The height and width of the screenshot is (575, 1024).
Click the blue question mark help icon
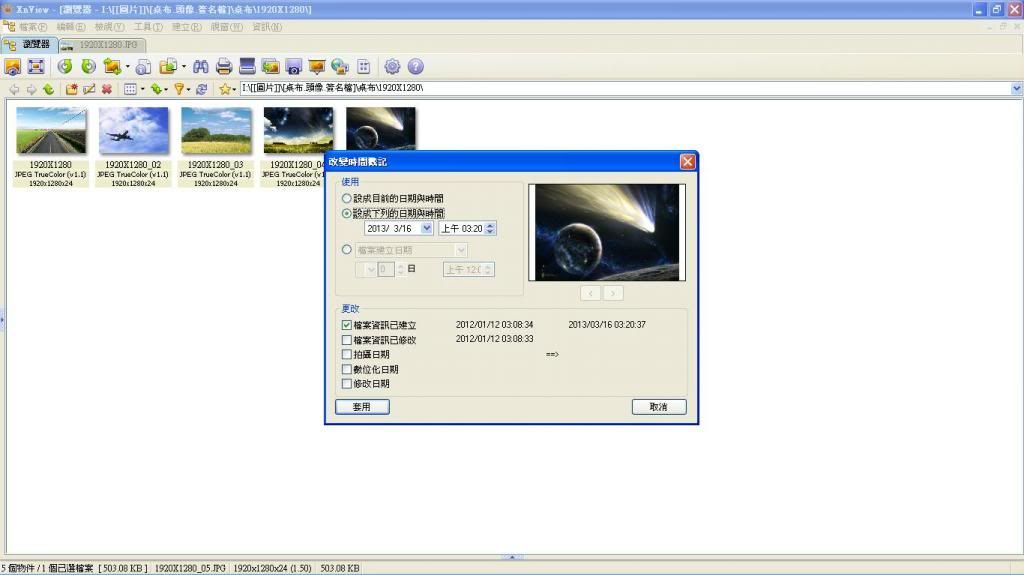coord(416,67)
